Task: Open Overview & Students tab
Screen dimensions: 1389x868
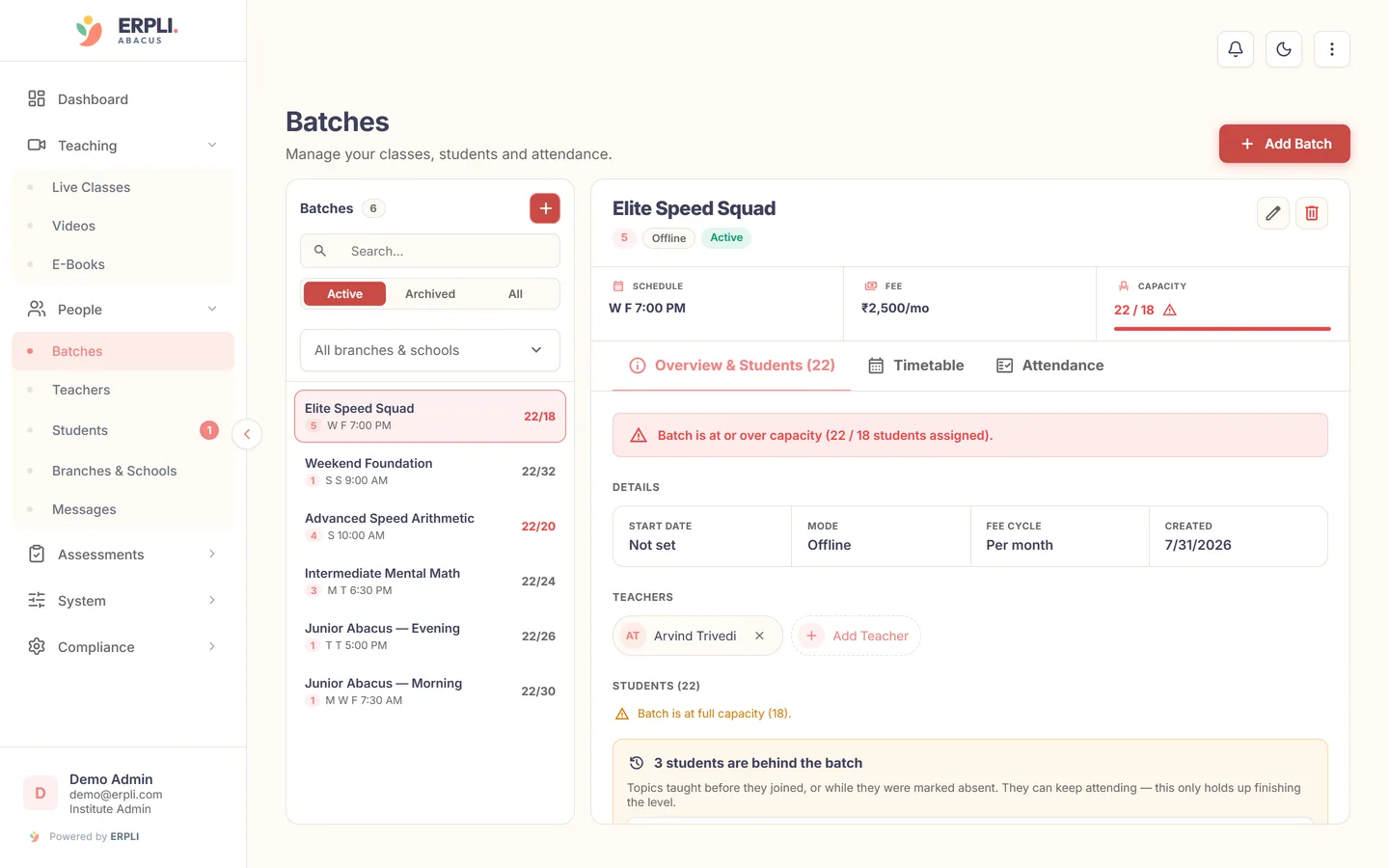Action: (x=732, y=366)
